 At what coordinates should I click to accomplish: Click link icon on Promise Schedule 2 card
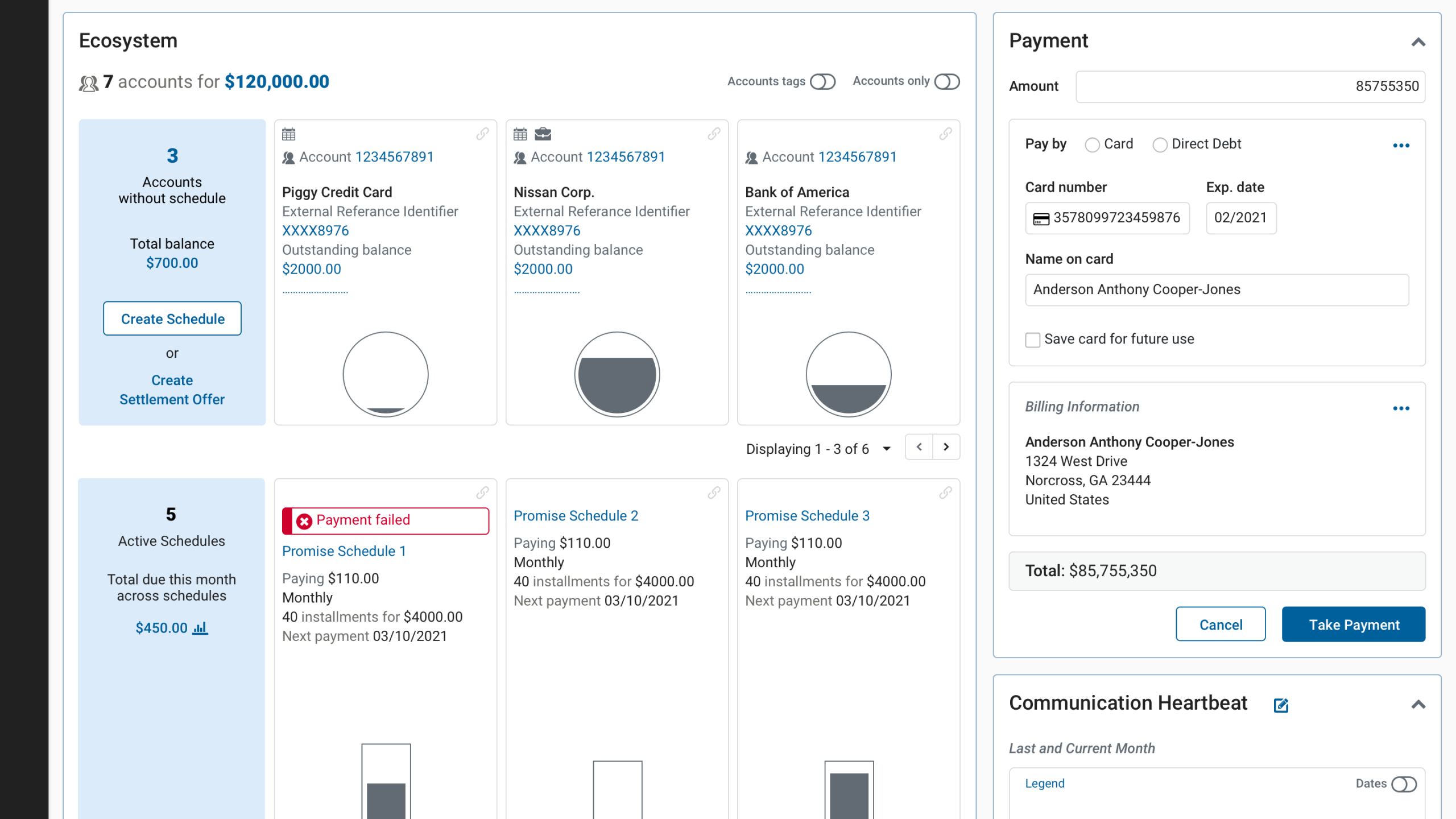(x=714, y=493)
